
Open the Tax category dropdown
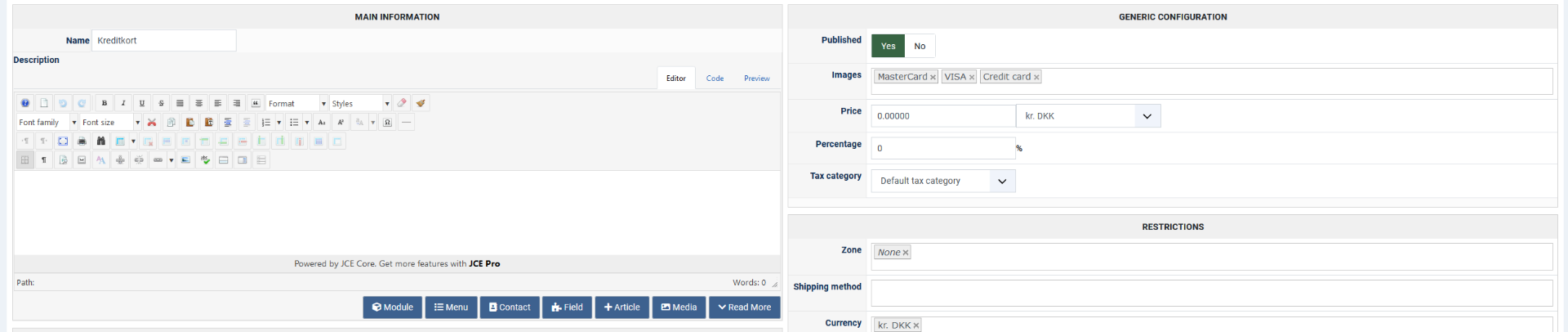click(1002, 181)
